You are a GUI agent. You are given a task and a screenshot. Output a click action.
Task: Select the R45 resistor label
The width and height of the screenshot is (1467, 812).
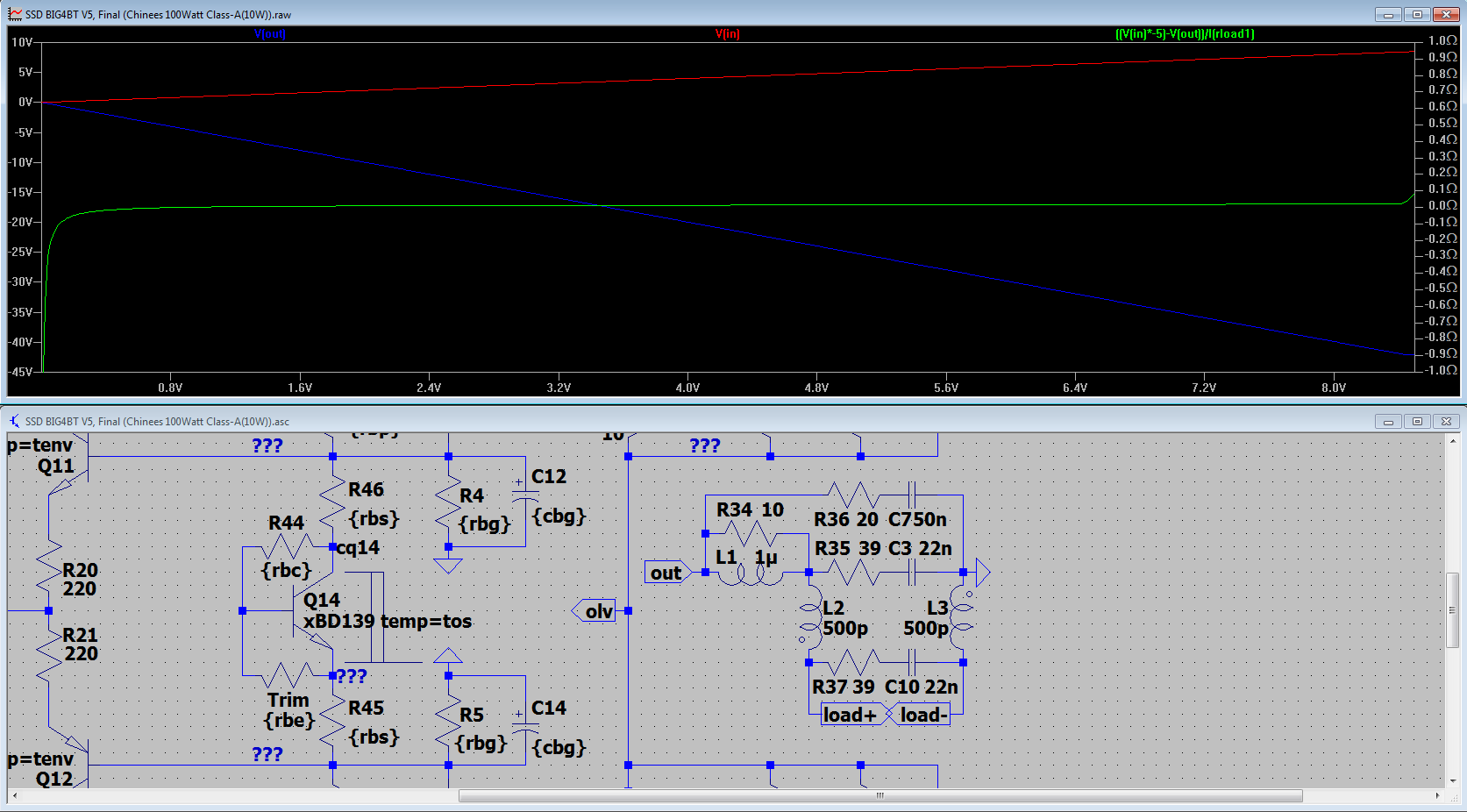click(366, 708)
